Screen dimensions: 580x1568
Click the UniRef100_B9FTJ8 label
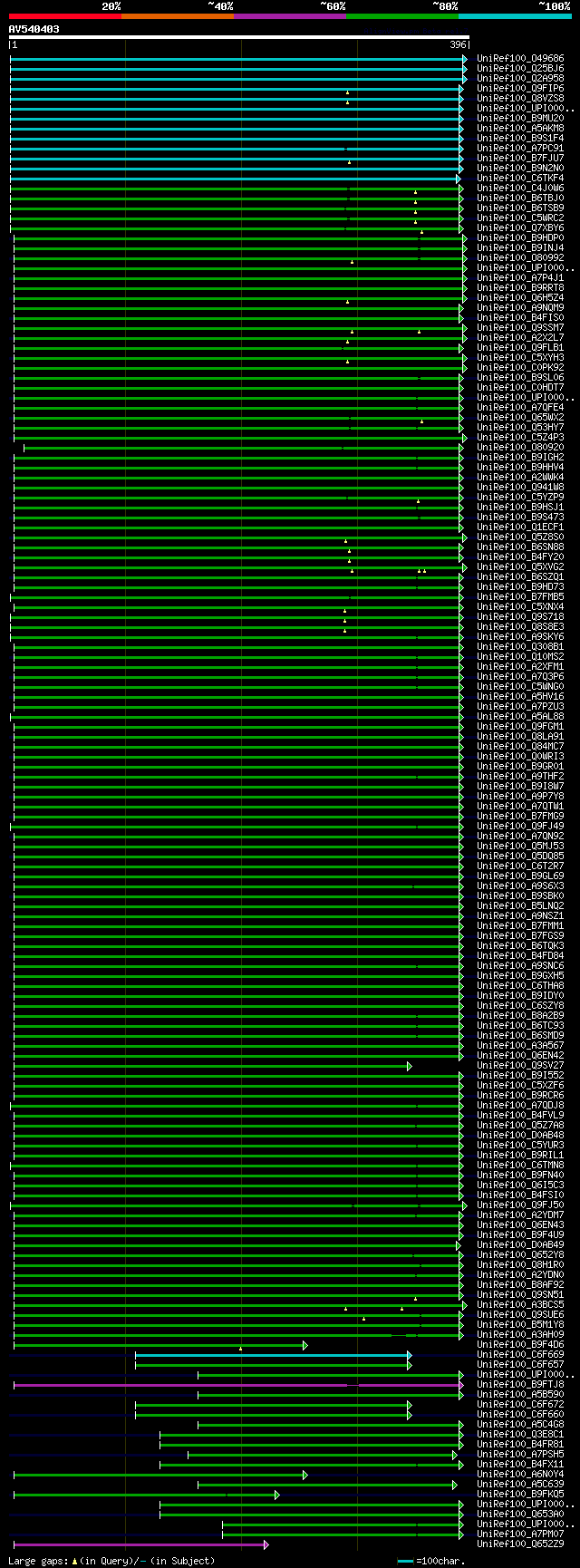point(520,1385)
